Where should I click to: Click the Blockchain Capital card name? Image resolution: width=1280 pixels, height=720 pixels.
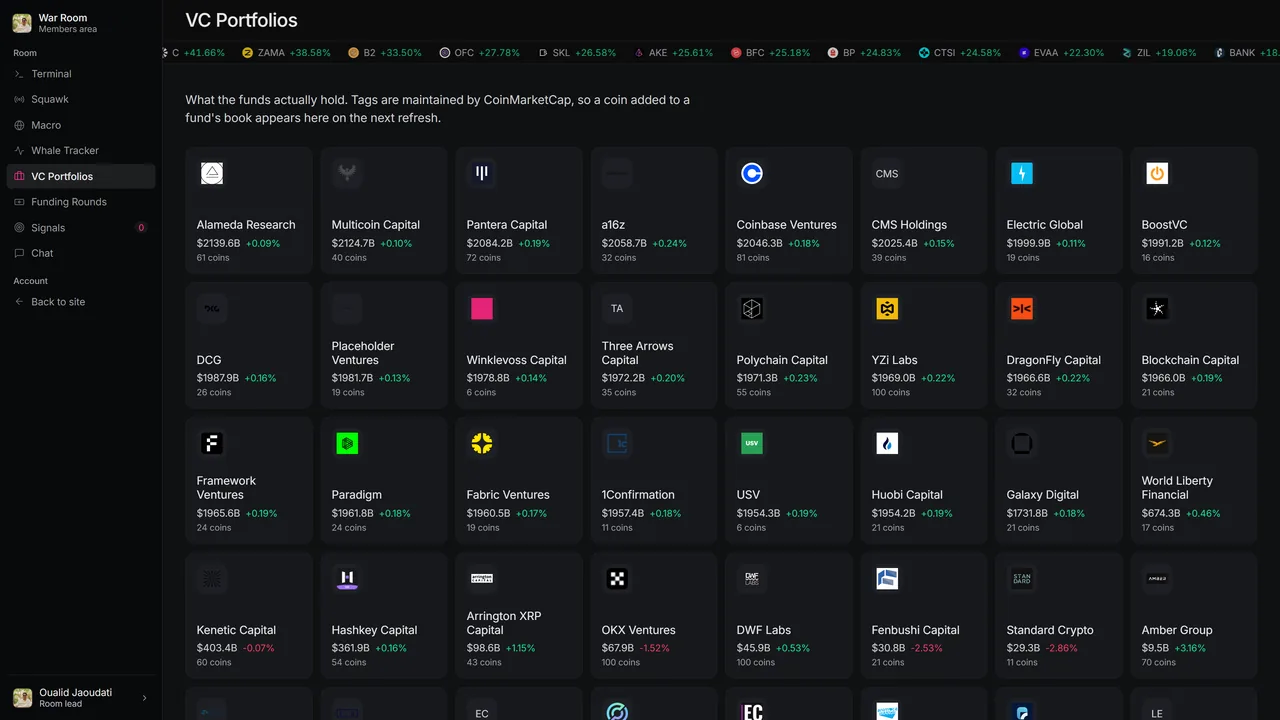[1190, 360]
